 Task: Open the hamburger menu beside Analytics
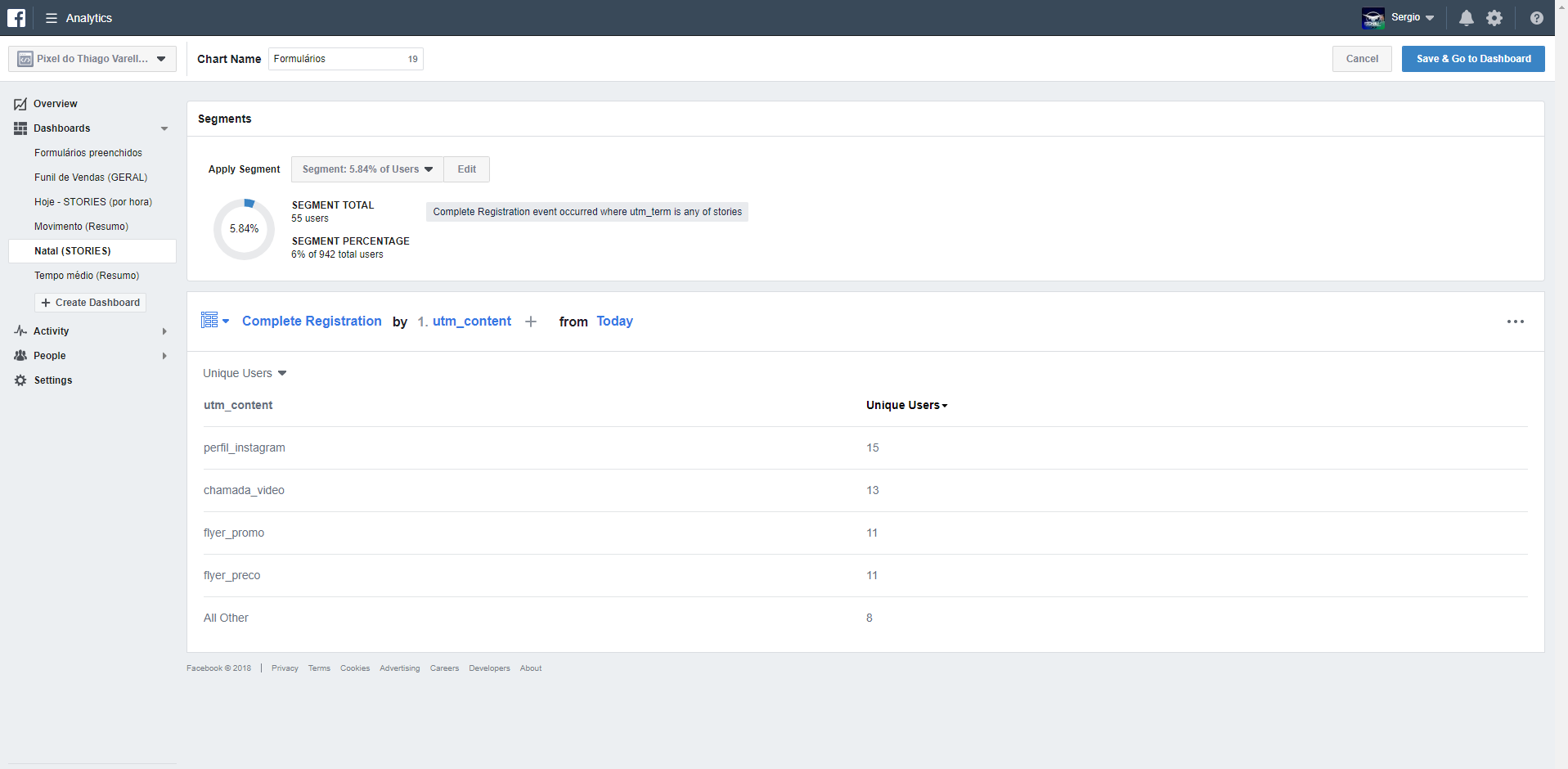point(51,18)
